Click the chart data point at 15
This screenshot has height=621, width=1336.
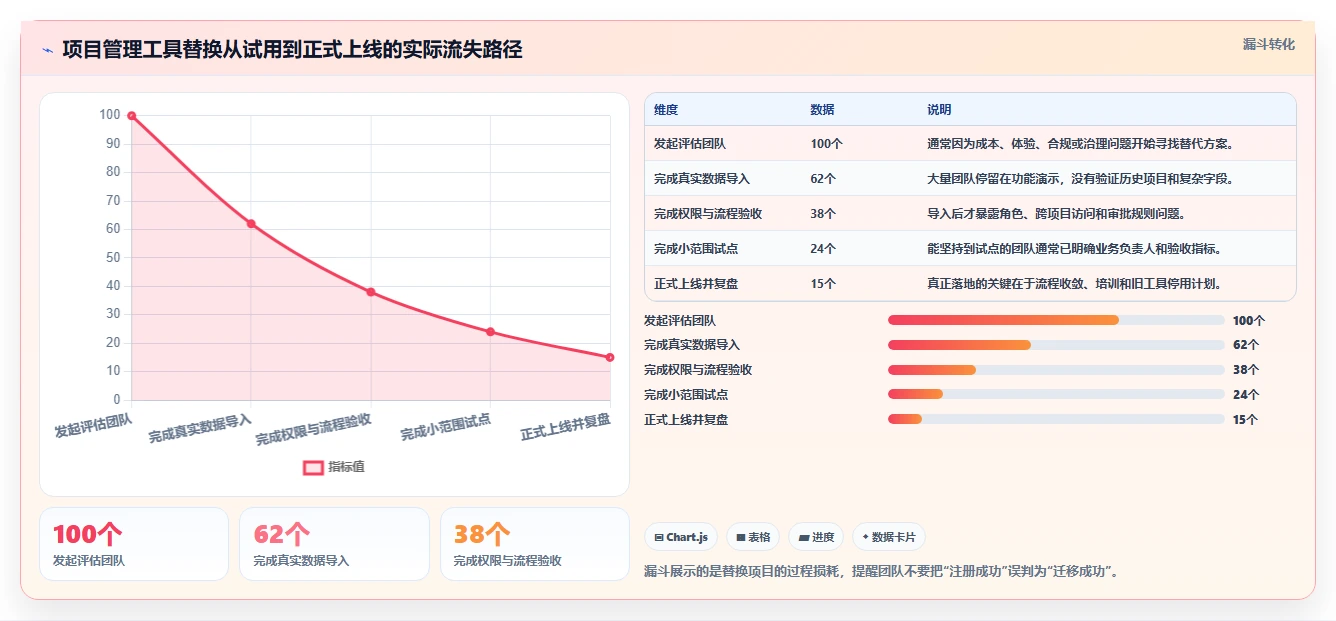[x=610, y=357]
